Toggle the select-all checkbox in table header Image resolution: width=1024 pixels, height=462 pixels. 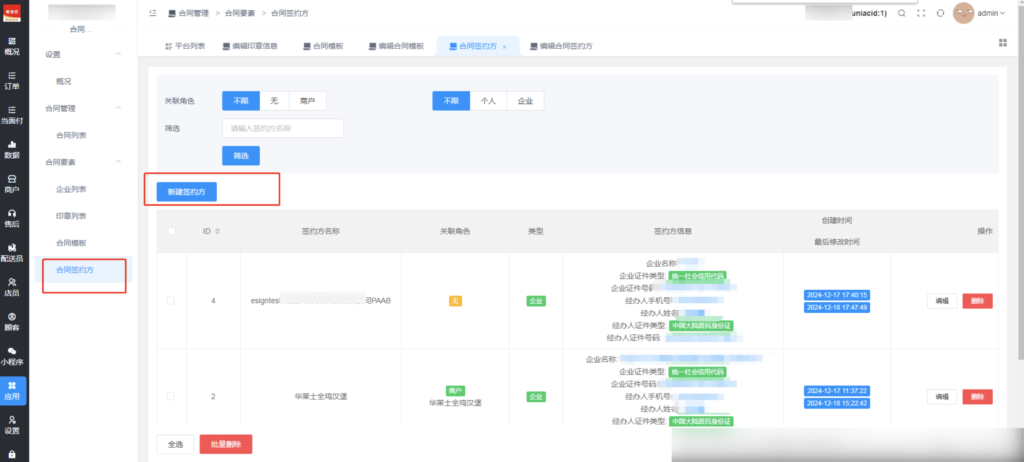170,231
